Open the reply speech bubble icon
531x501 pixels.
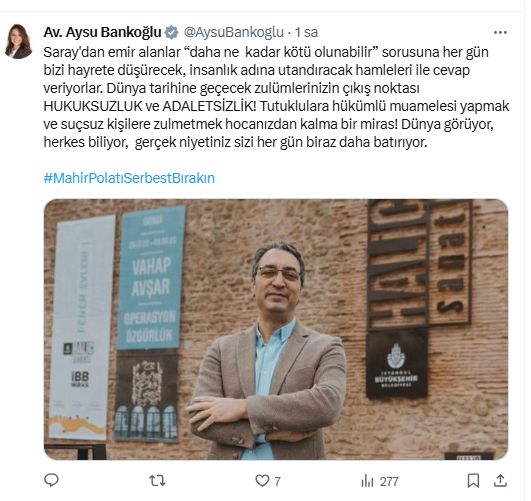[51, 480]
